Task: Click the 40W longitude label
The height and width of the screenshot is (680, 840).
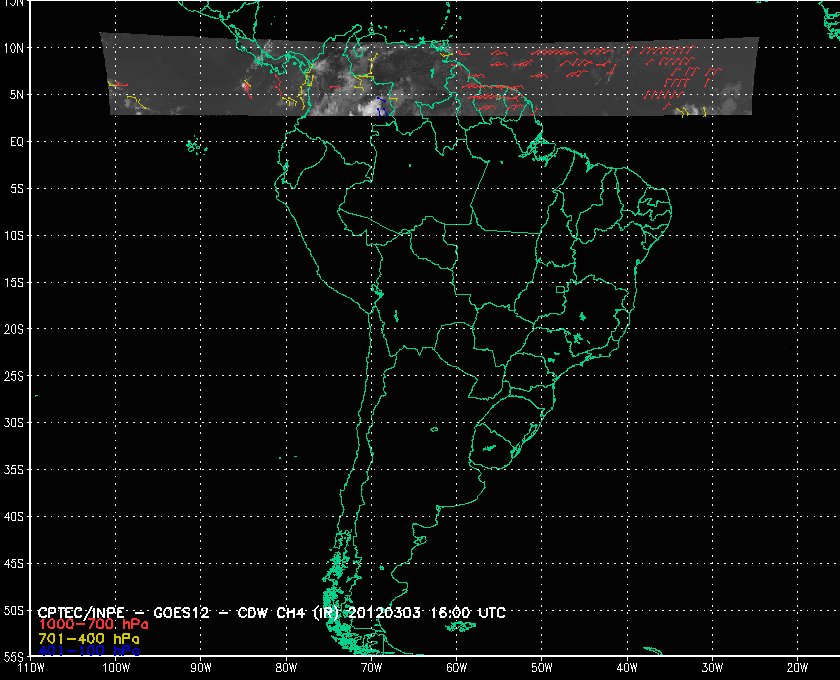Action: point(627,668)
